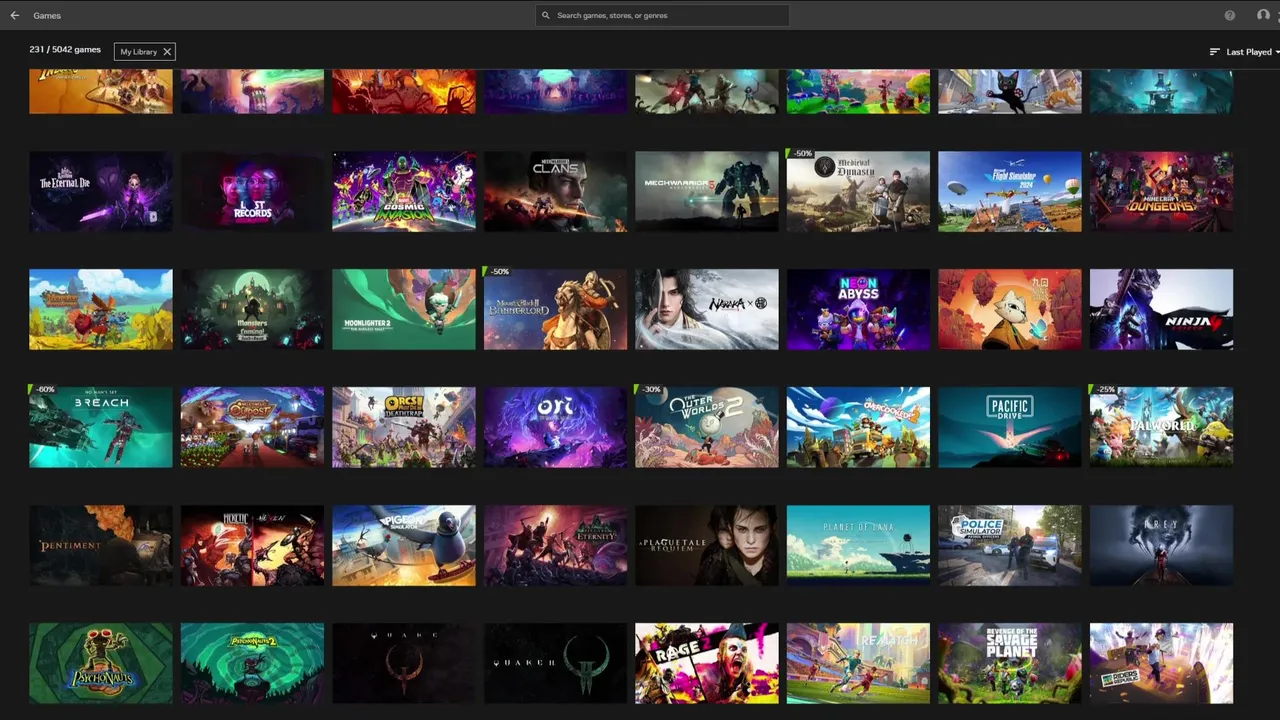This screenshot has height=720, width=1280.
Task: Select the My Library filter chip
Action: click(x=145, y=52)
